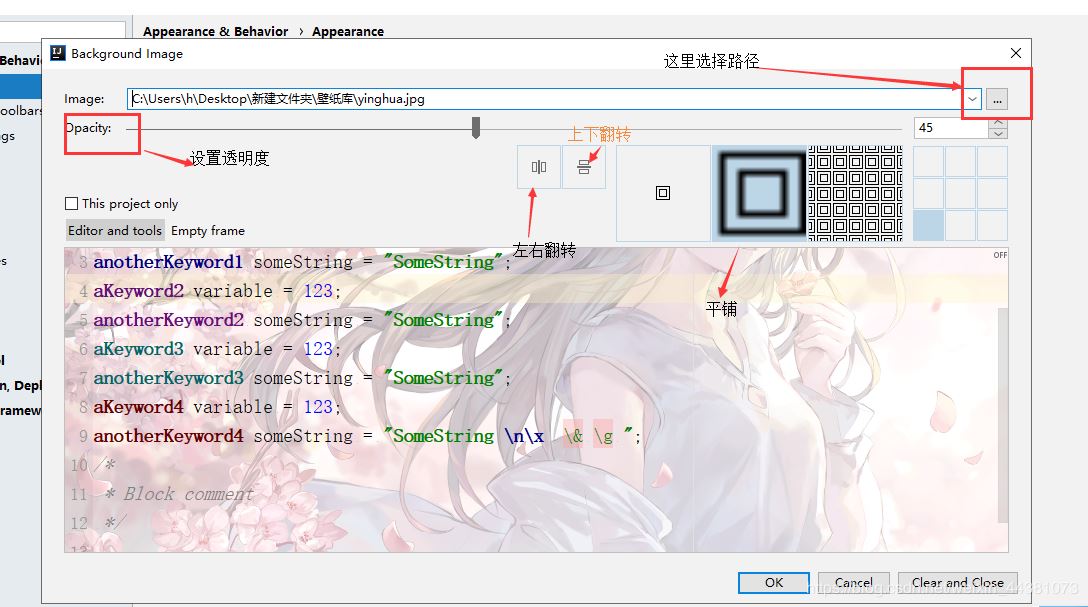Screen dimensions: 1088x607
Task: Select the tiled pattern placement thumbnail
Action: pos(855,192)
